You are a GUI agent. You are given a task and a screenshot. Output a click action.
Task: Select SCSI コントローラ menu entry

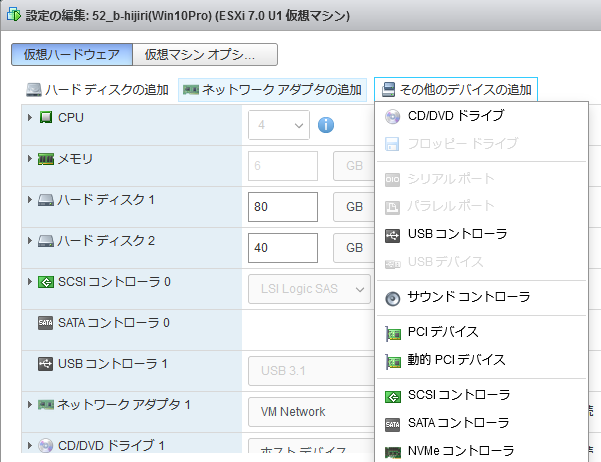click(481, 395)
